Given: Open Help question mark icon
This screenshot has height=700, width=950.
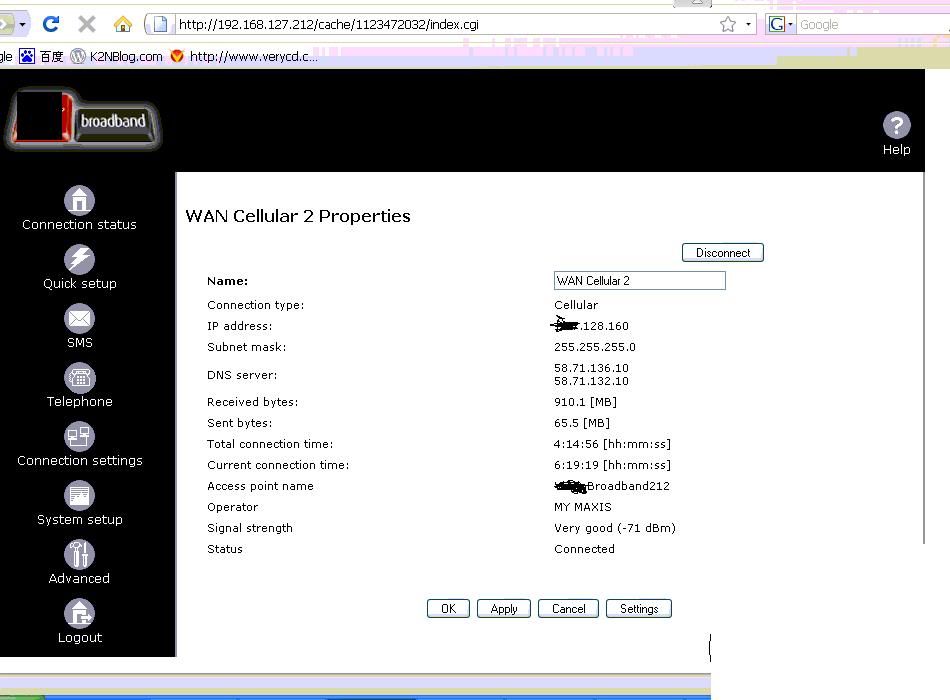Looking at the screenshot, I should pyautogui.click(x=896, y=126).
